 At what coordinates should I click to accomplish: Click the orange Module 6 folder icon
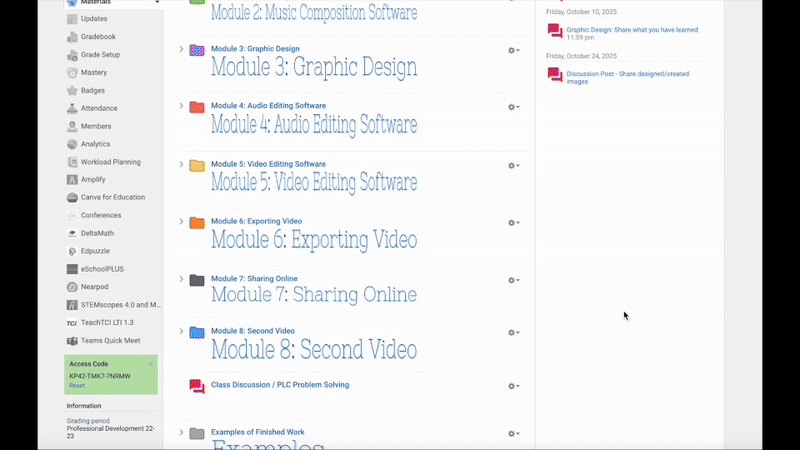pos(197,222)
